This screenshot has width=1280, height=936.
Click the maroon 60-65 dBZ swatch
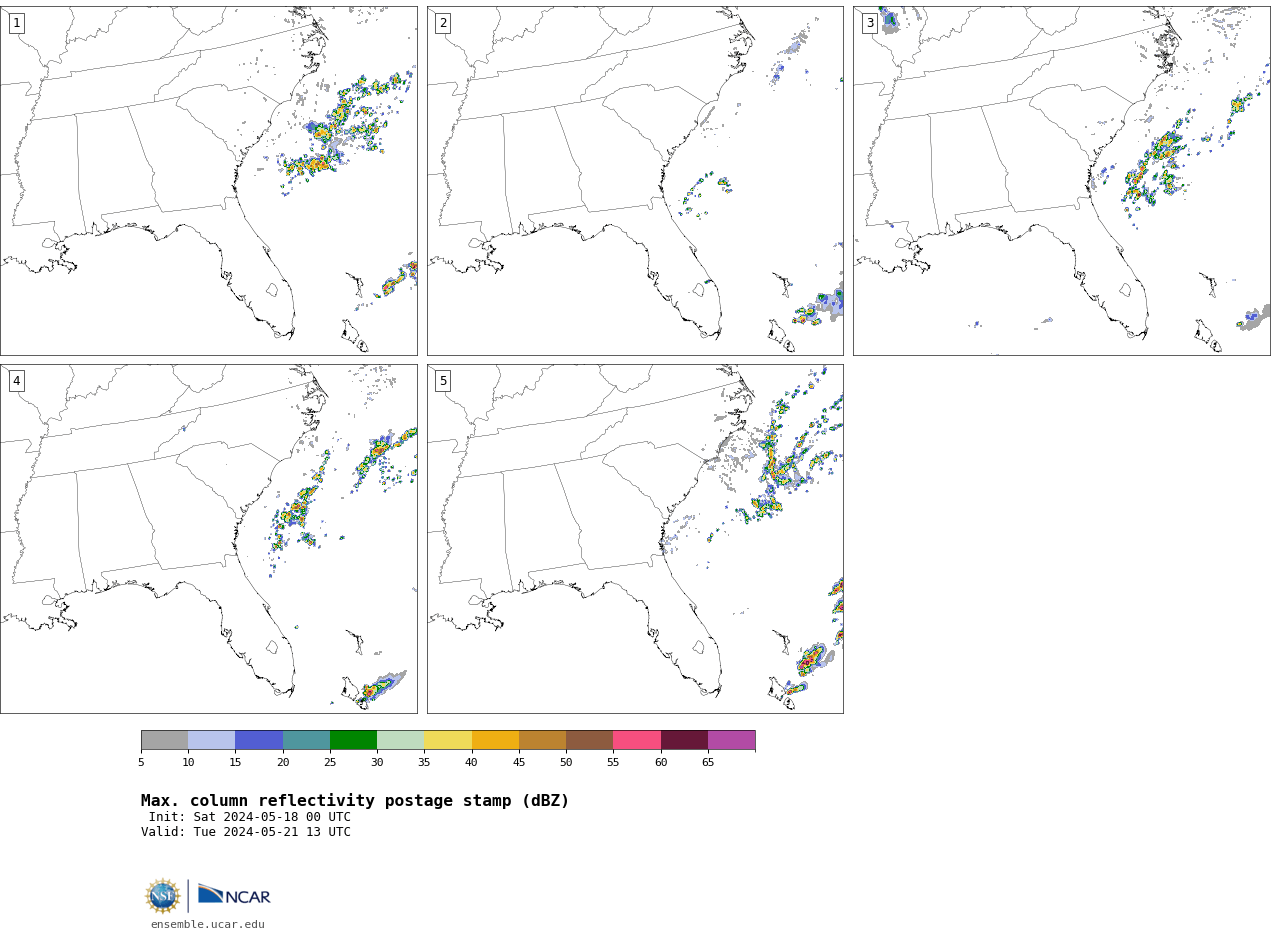tap(684, 740)
